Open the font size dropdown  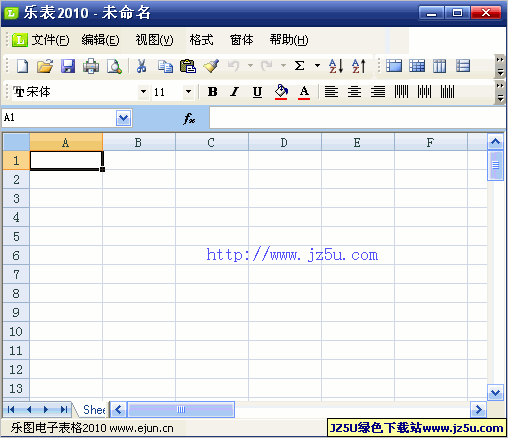[188, 91]
